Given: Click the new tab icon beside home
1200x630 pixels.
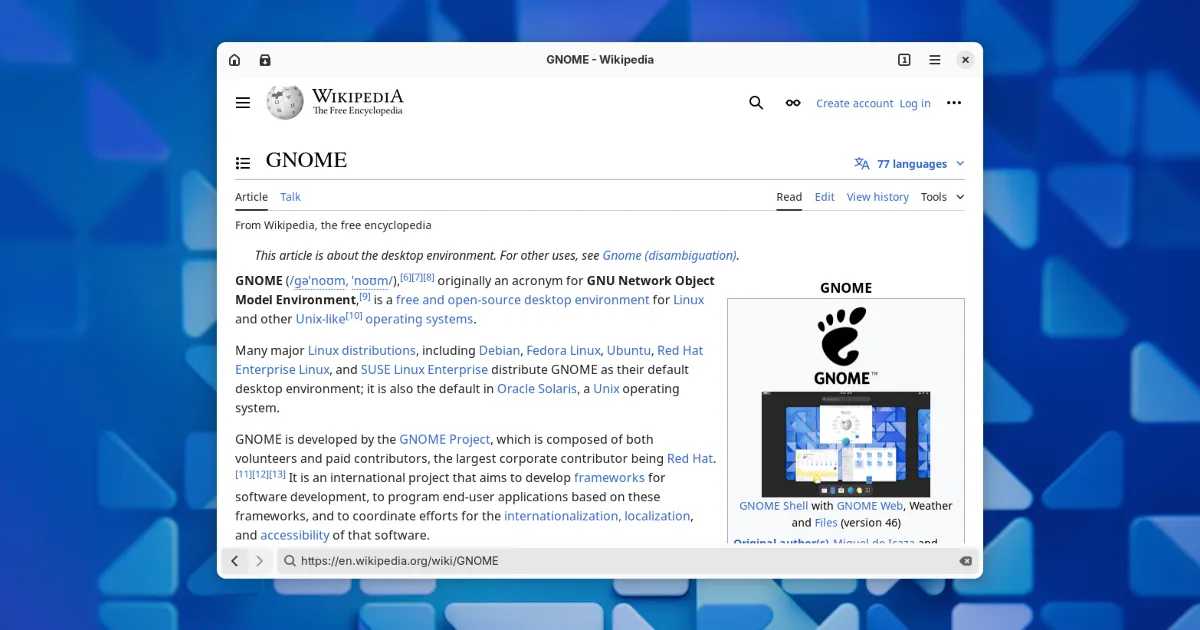Looking at the screenshot, I should [265, 60].
